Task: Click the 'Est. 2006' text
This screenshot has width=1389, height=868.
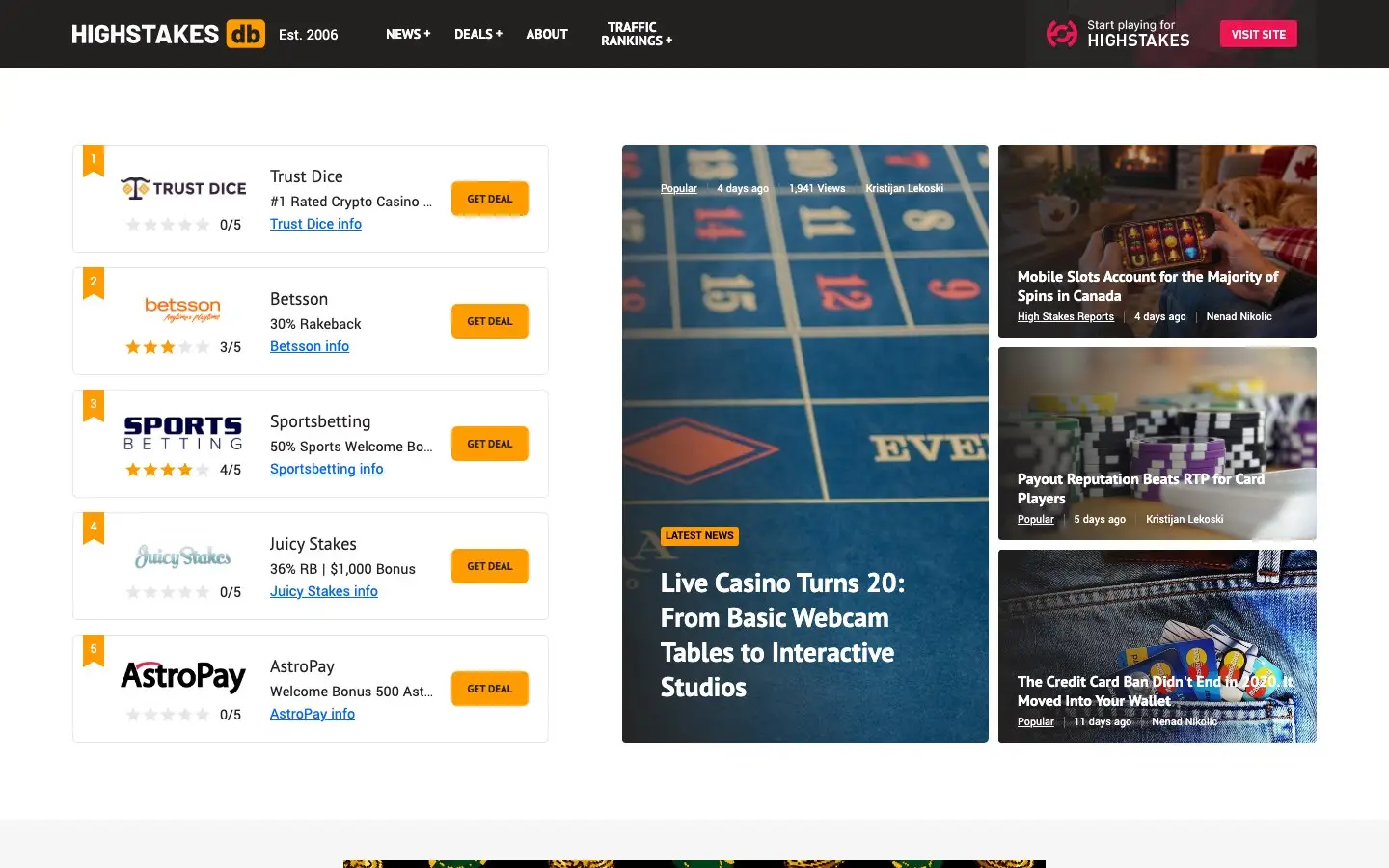Action: [x=309, y=35]
